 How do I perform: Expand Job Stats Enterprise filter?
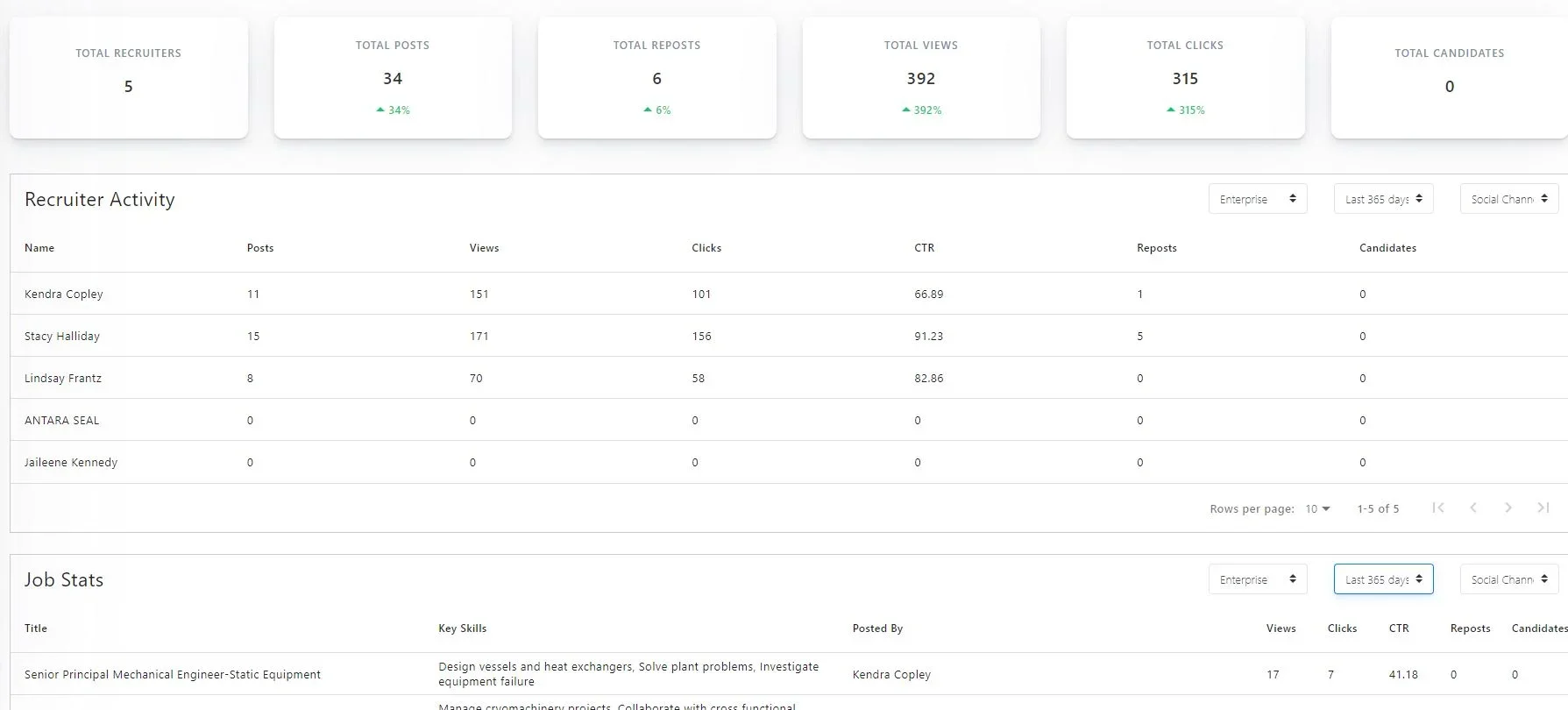(x=1258, y=579)
